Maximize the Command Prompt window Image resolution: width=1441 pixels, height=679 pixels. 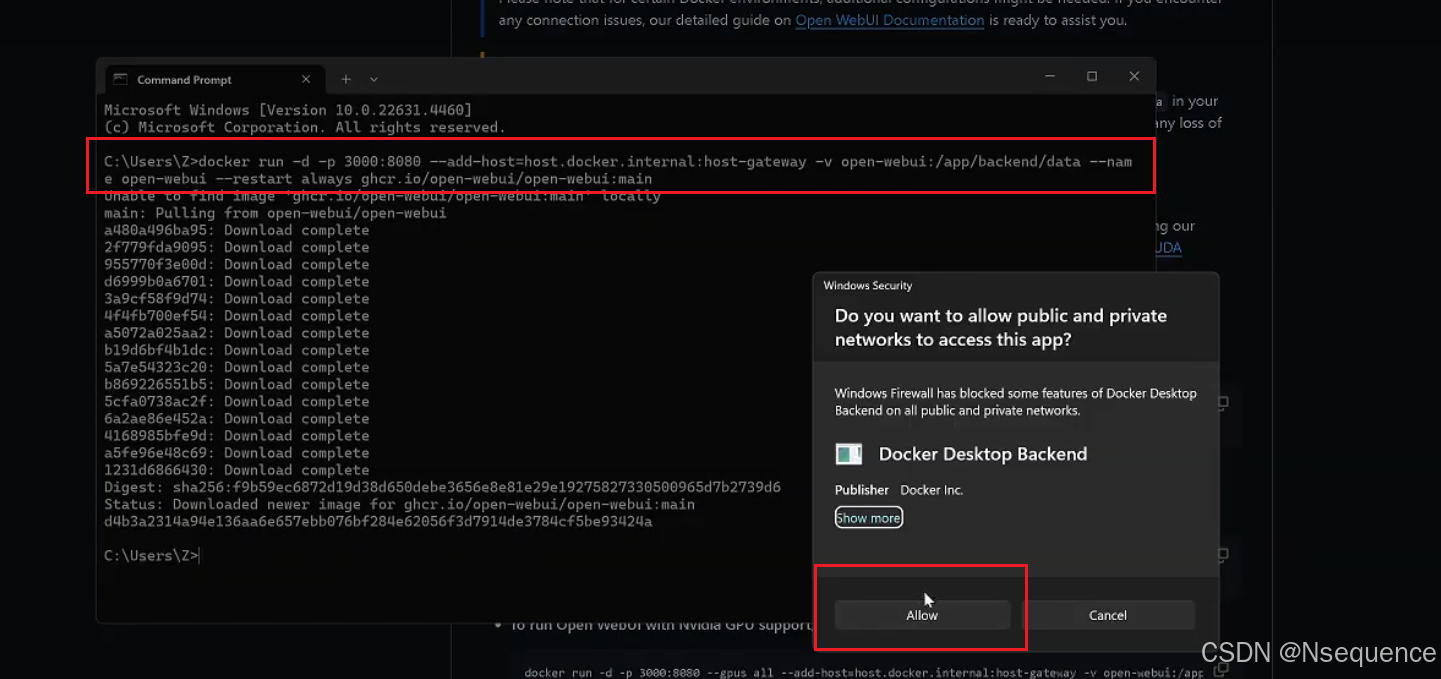(1092, 76)
